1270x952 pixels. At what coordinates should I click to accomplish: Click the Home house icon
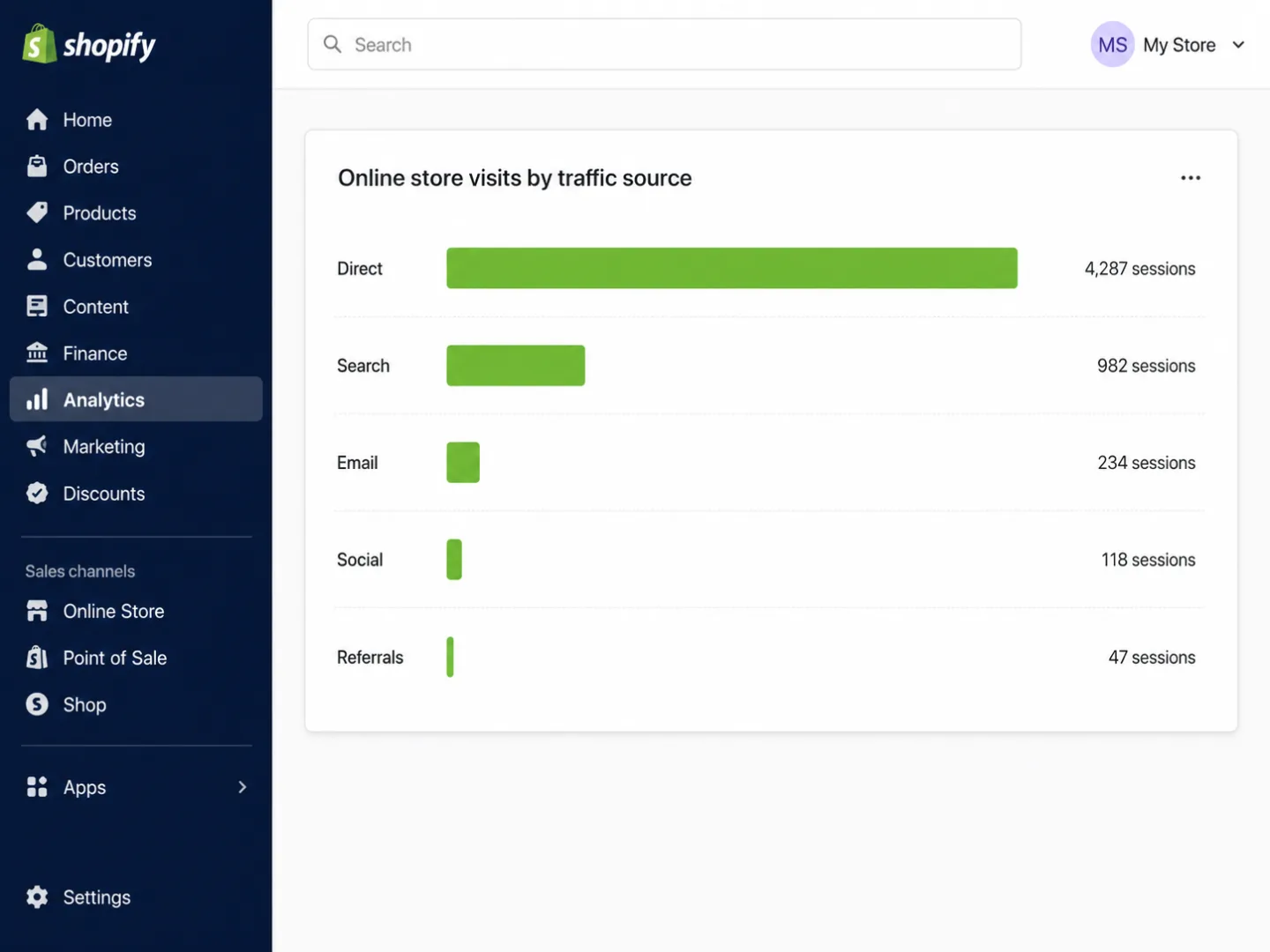(37, 120)
